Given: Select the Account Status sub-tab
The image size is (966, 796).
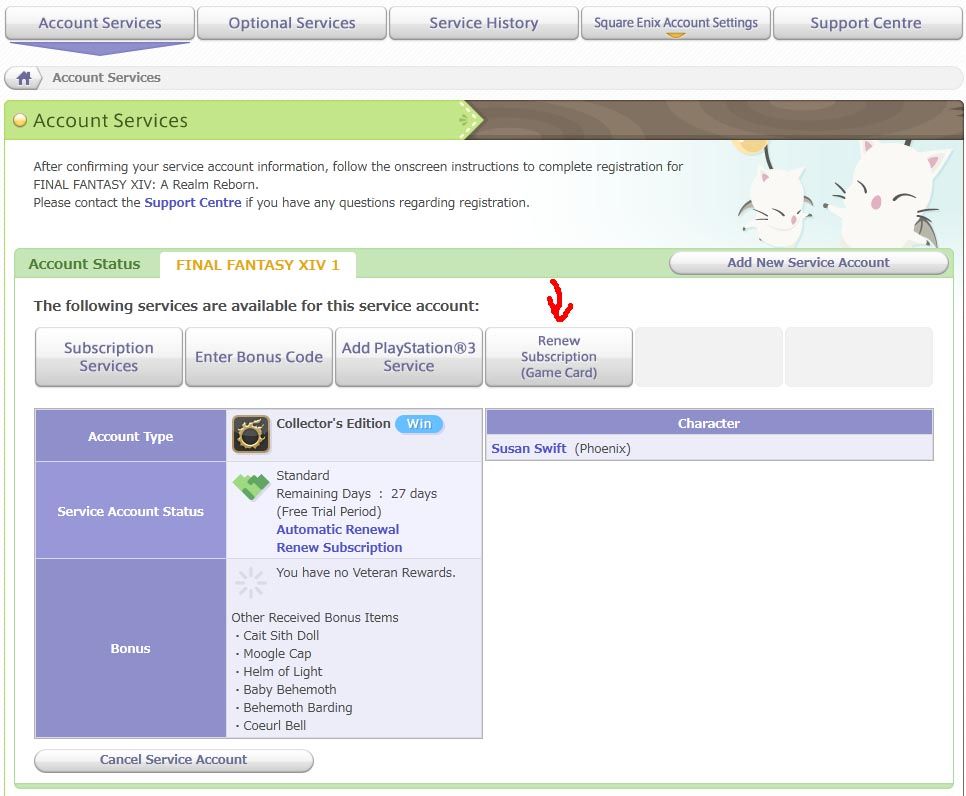Looking at the screenshot, I should (85, 264).
